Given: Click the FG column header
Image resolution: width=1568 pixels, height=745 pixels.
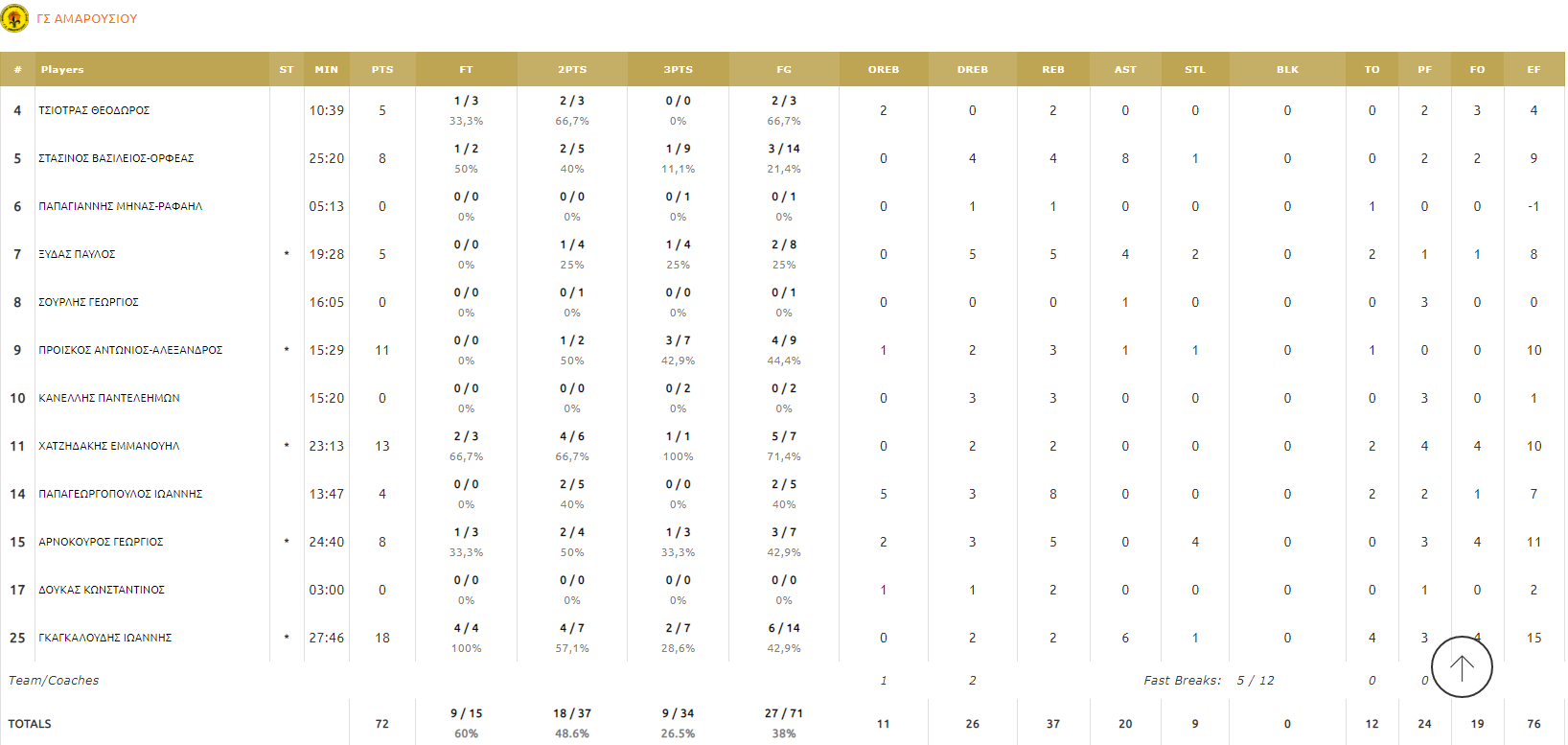Looking at the screenshot, I should coord(784,69).
